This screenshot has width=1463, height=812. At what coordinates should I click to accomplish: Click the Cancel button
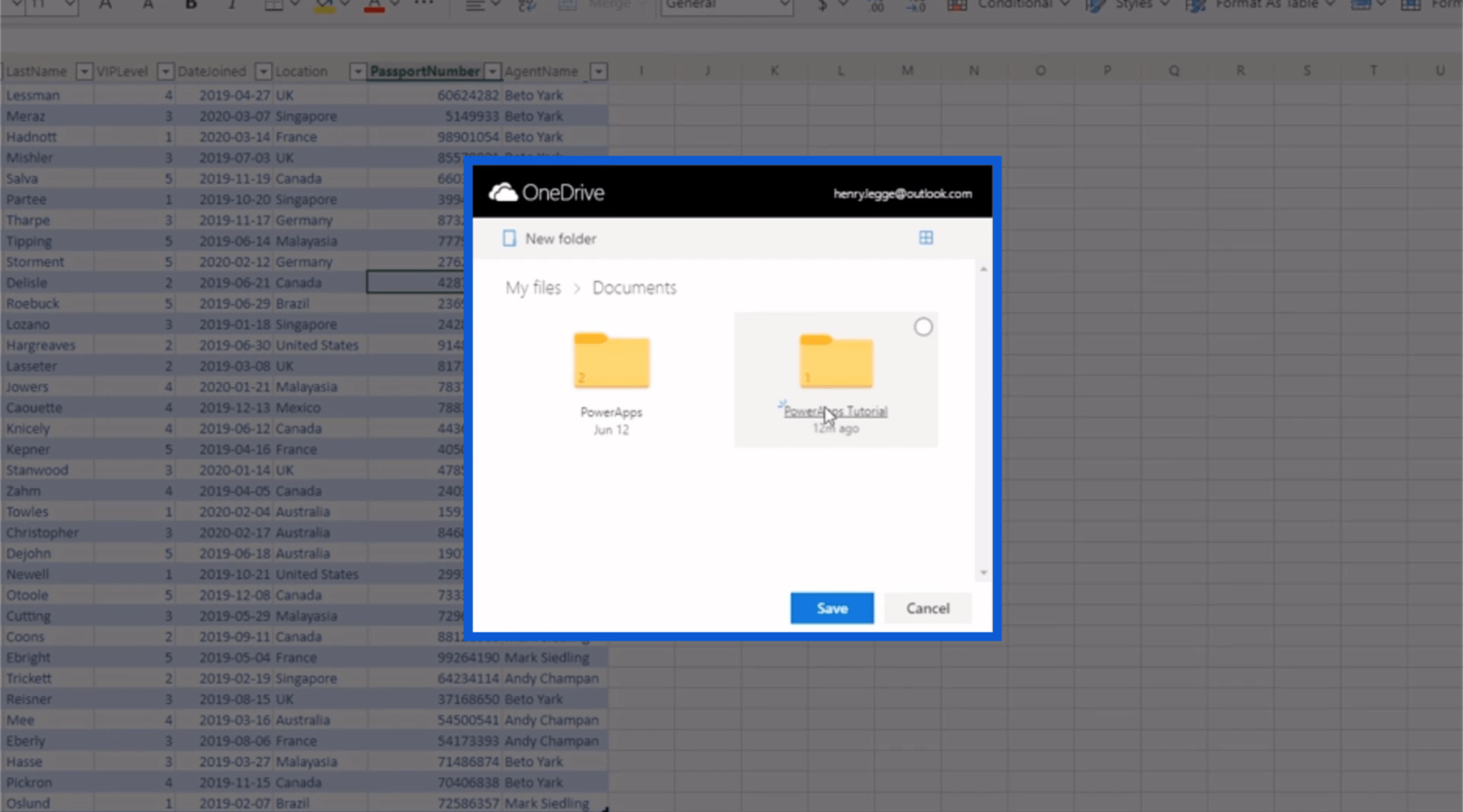click(x=927, y=608)
